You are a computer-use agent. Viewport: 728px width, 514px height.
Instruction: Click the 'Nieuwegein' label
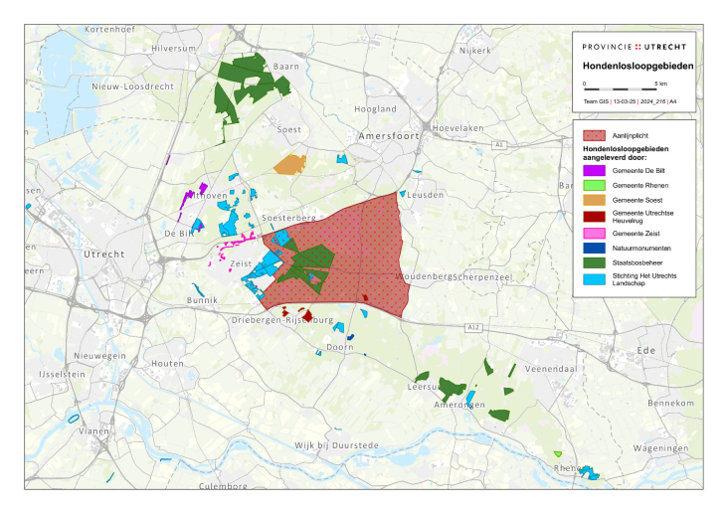pyautogui.click(x=100, y=356)
